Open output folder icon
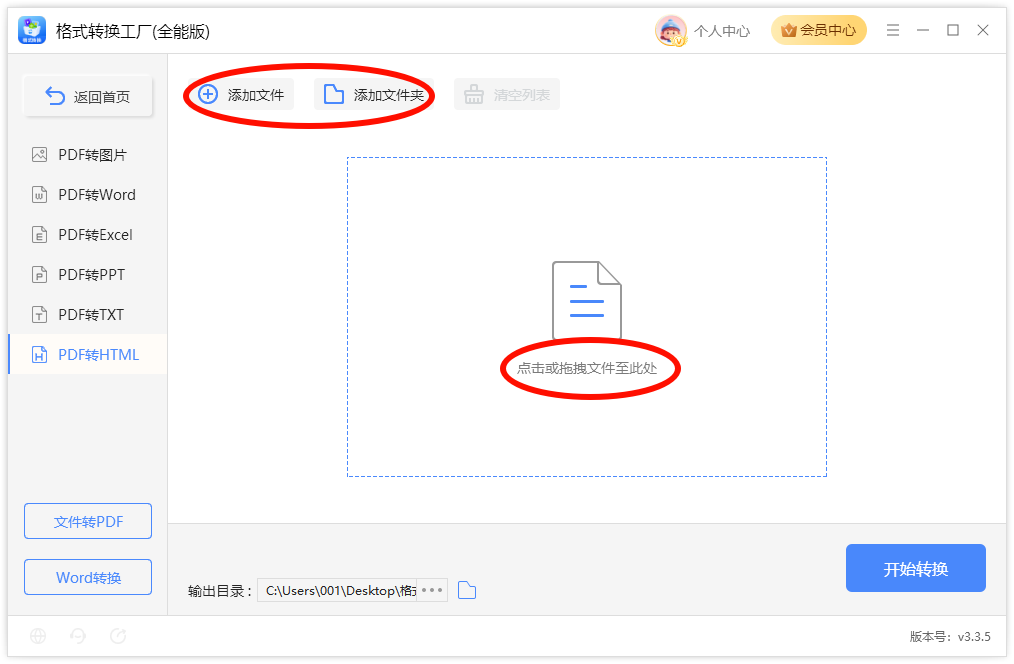This screenshot has height=664, width=1014. 467,590
